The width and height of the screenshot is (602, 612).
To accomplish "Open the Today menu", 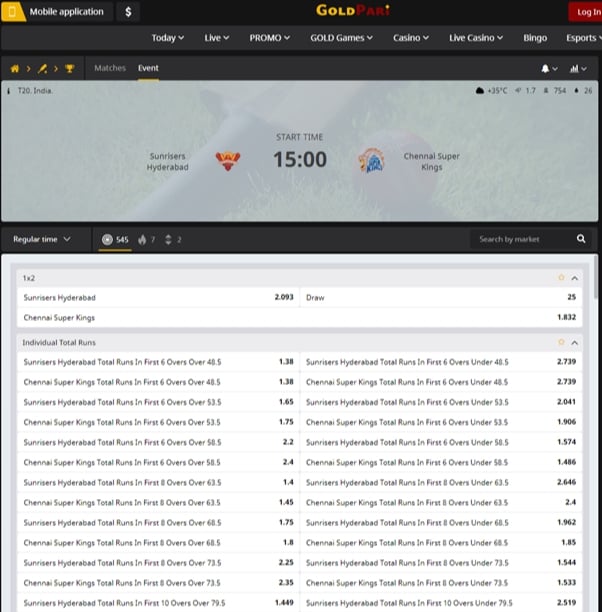I will coord(167,38).
